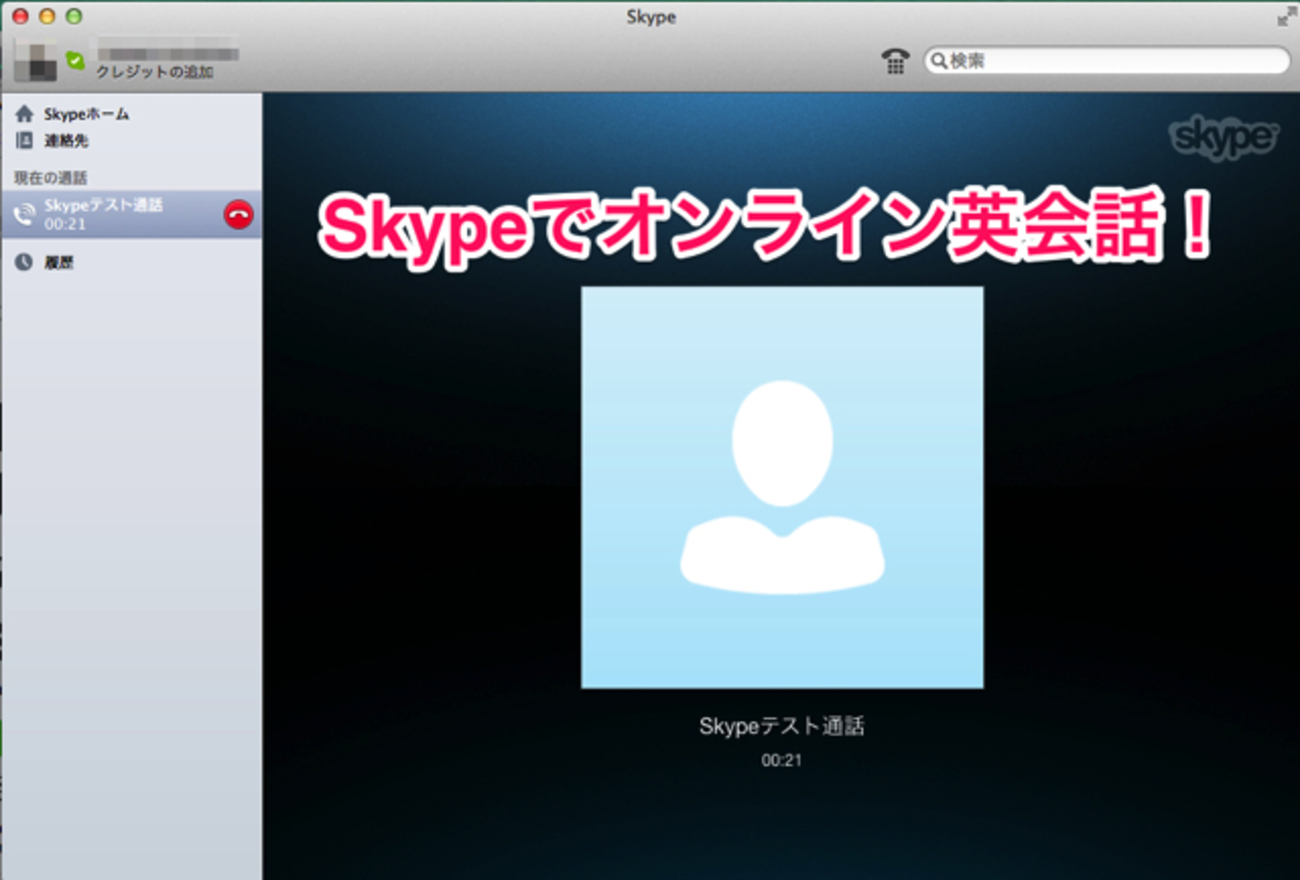
Task: Click the contacts book icon beside 連絡先
Action: pyautogui.click(x=25, y=141)
